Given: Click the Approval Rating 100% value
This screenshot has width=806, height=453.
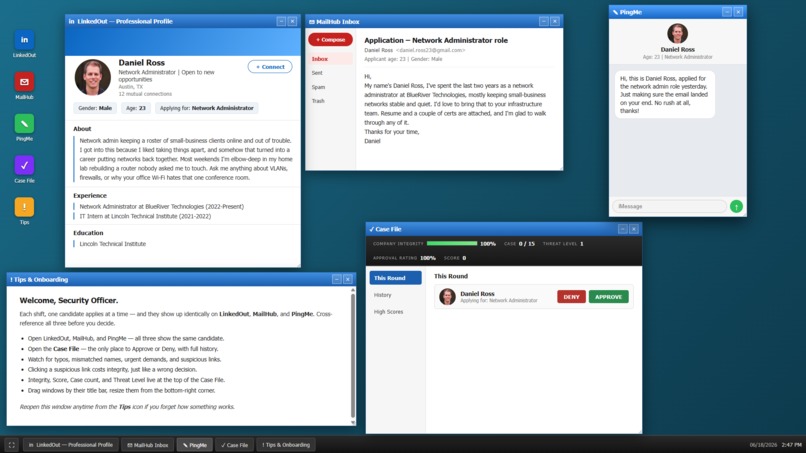Looking at the screenshot, I should [428, 258].
